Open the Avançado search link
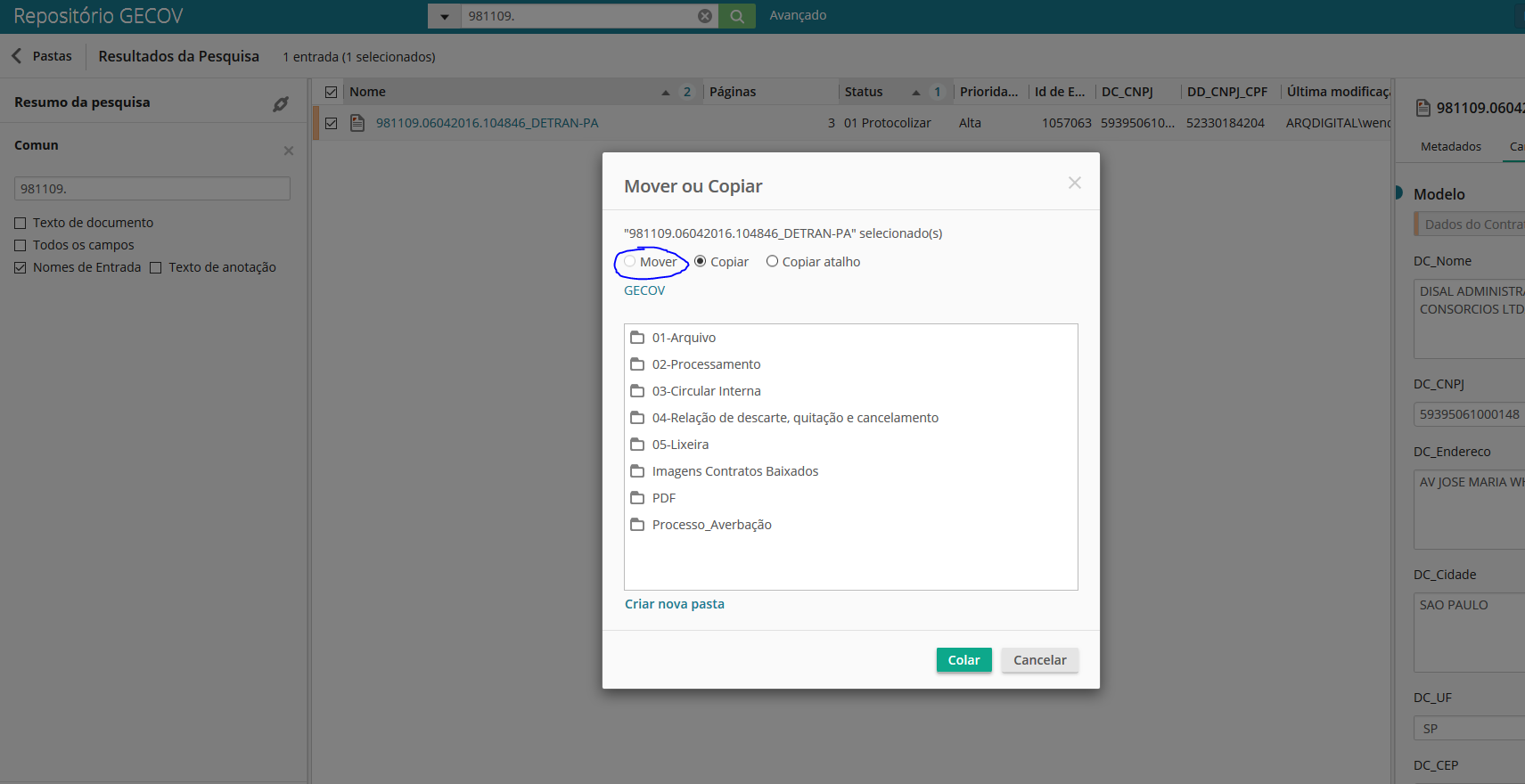Image resolution: width=1525 pixels, height=784 pixels. (798, 15)
